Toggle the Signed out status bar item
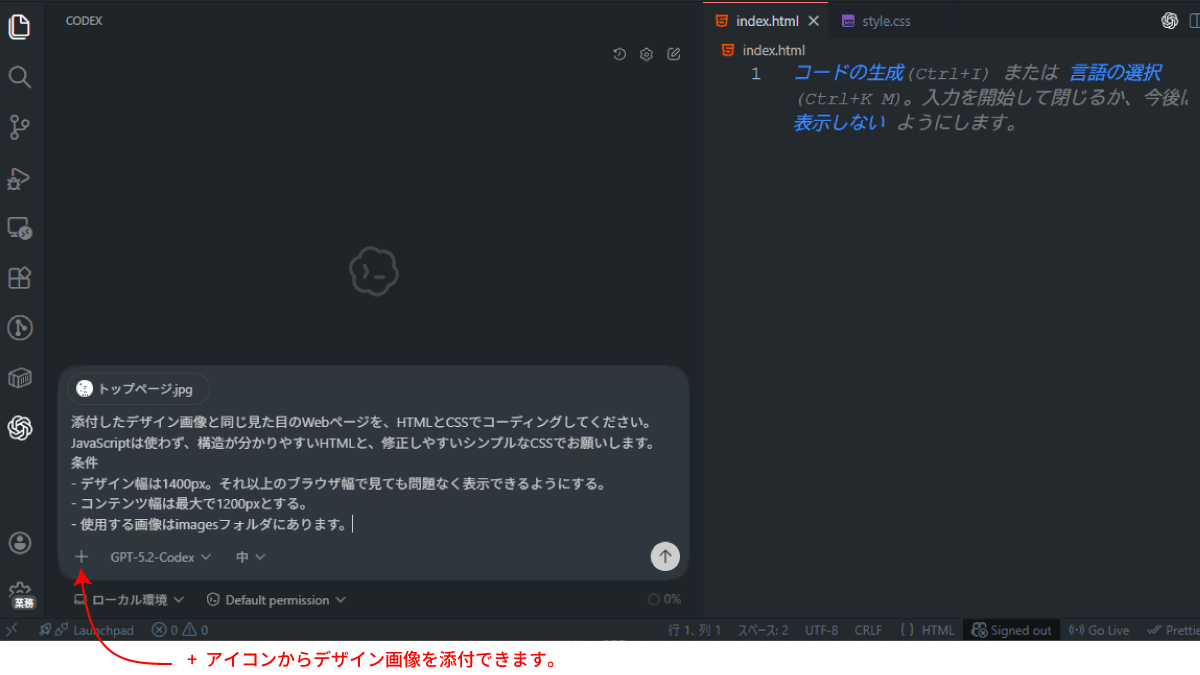 point(1012,630)
